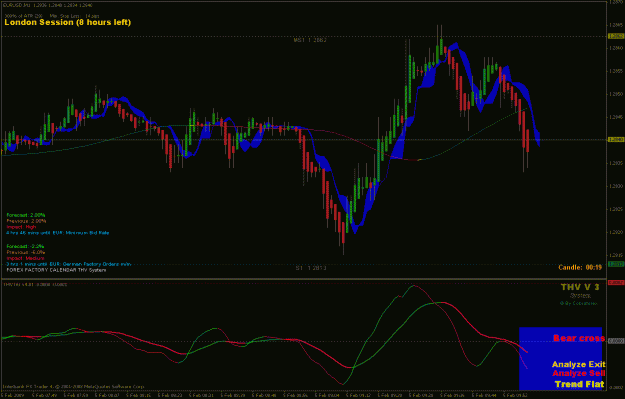Screen dimensions: 625x399
Task: Click the THV indicator subwindow header label
Action: click(x=35, y=284)
